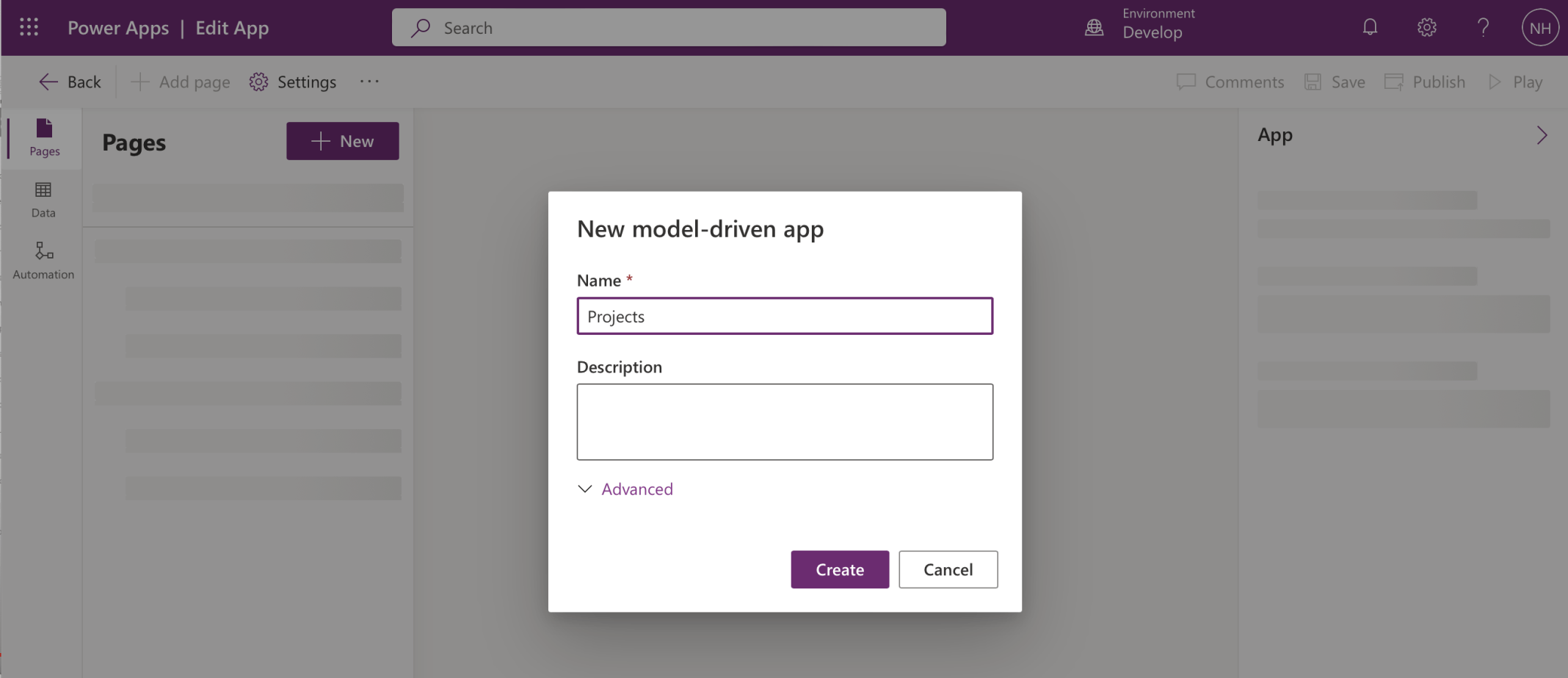Click the Power Apps title link
Image resolution: width=1568 pixels, height=678 pixels.
tap(118, 28)
